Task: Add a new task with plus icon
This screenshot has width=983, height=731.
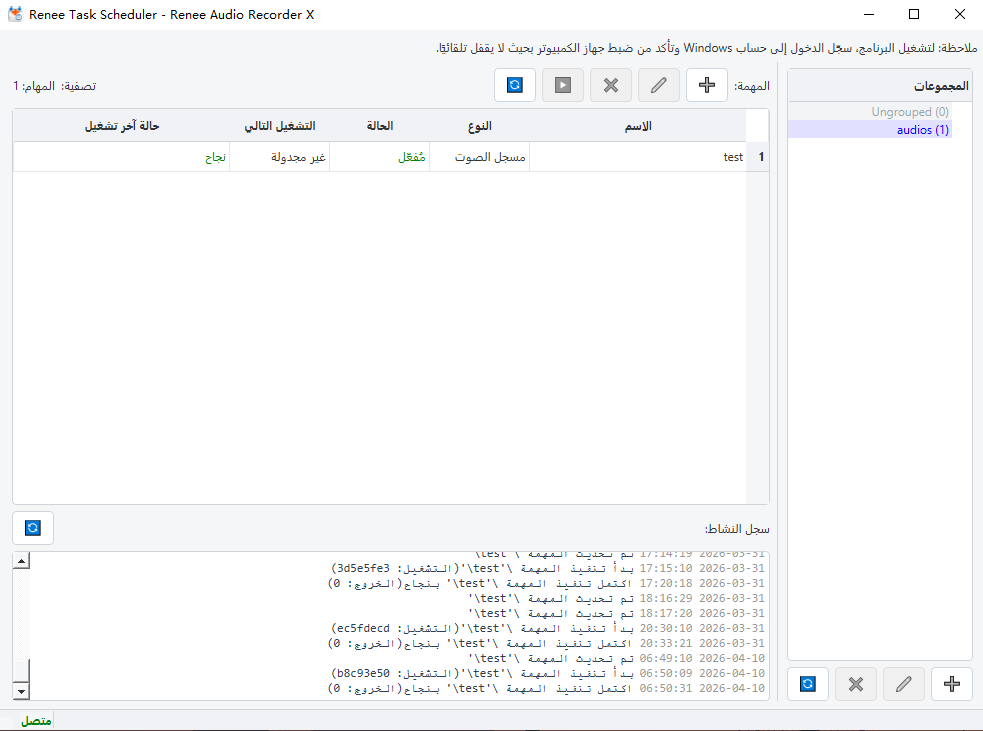Action: pos(707,85)
